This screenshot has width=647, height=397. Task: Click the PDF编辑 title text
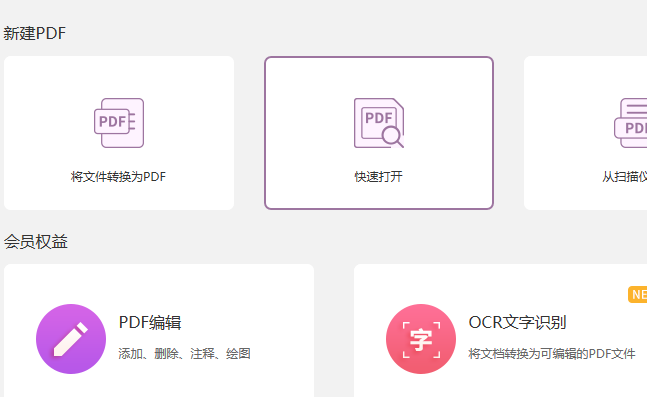coord(150,323)
